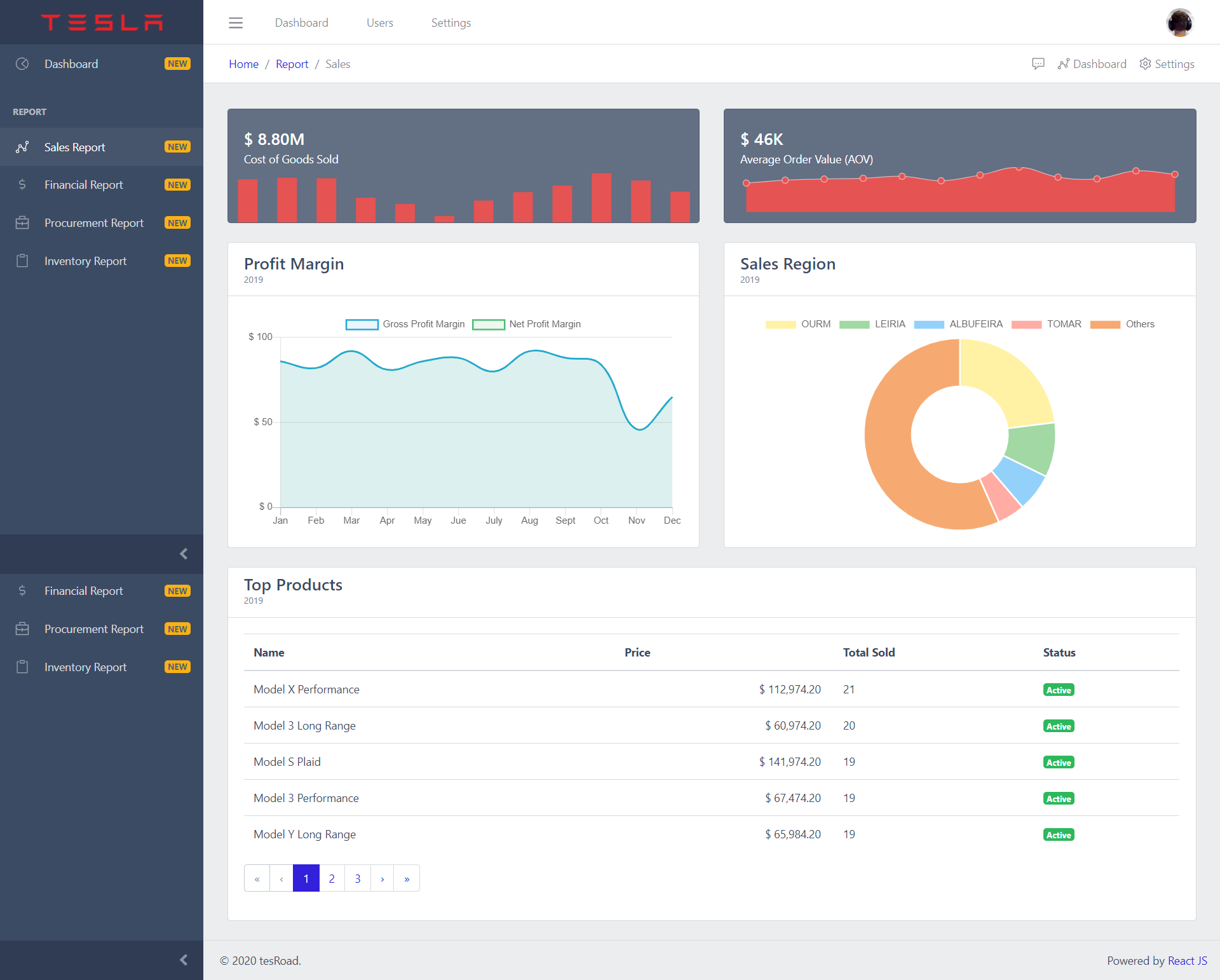Image resolution: width=1220 pixels, height=980 pixels.
Task: Click the Sales Report graph icon
Action: coord(22,147)
